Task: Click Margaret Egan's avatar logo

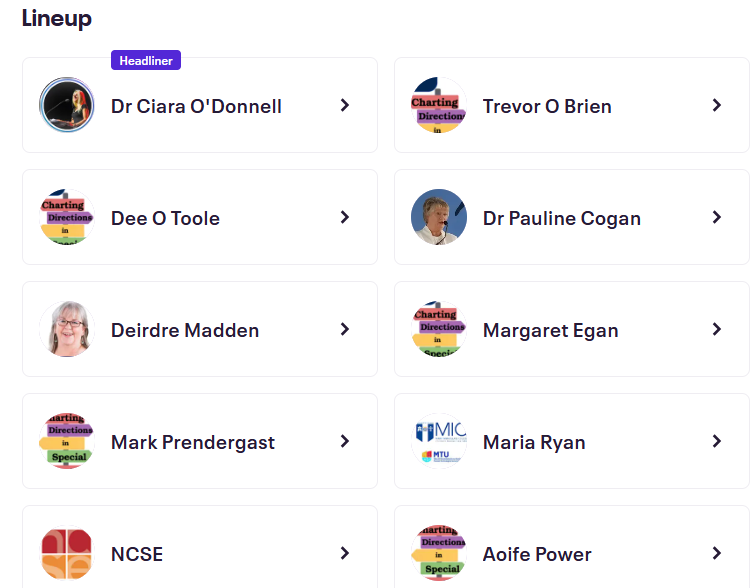Action: (439, 329)
